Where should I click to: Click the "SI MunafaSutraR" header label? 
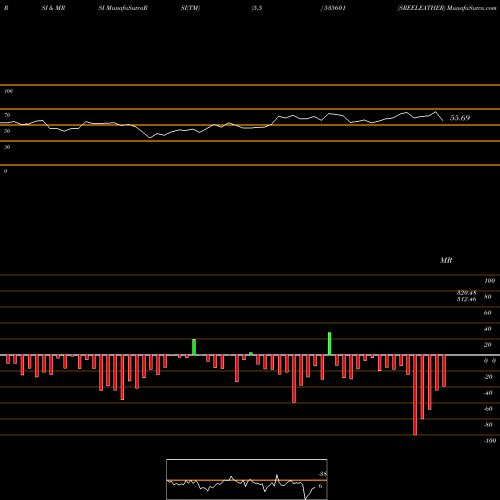[123, 8]
